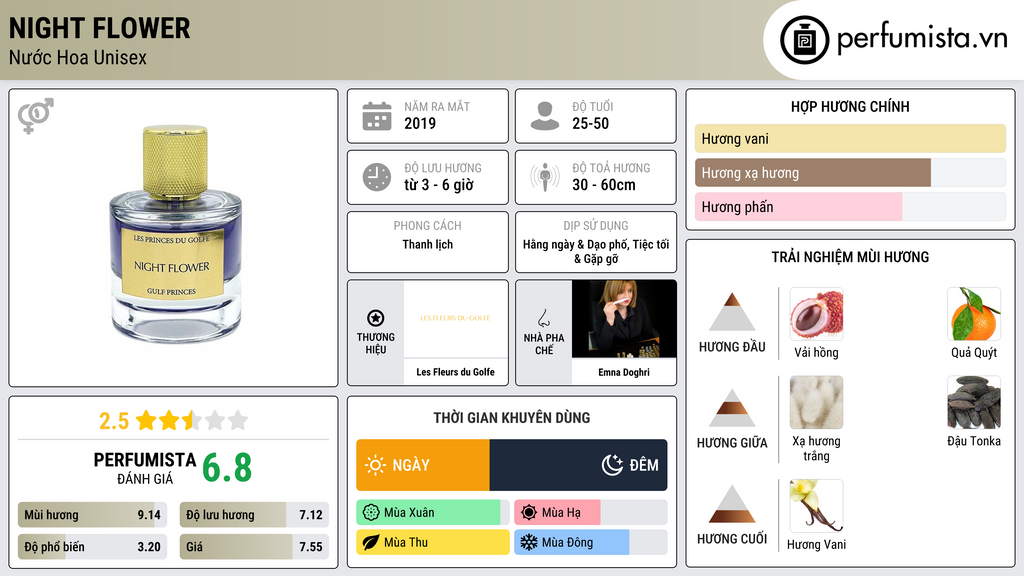Click the leaf icon beside Mùa Thu
This screenshot has width=1024, height=576.
point(371,542)
